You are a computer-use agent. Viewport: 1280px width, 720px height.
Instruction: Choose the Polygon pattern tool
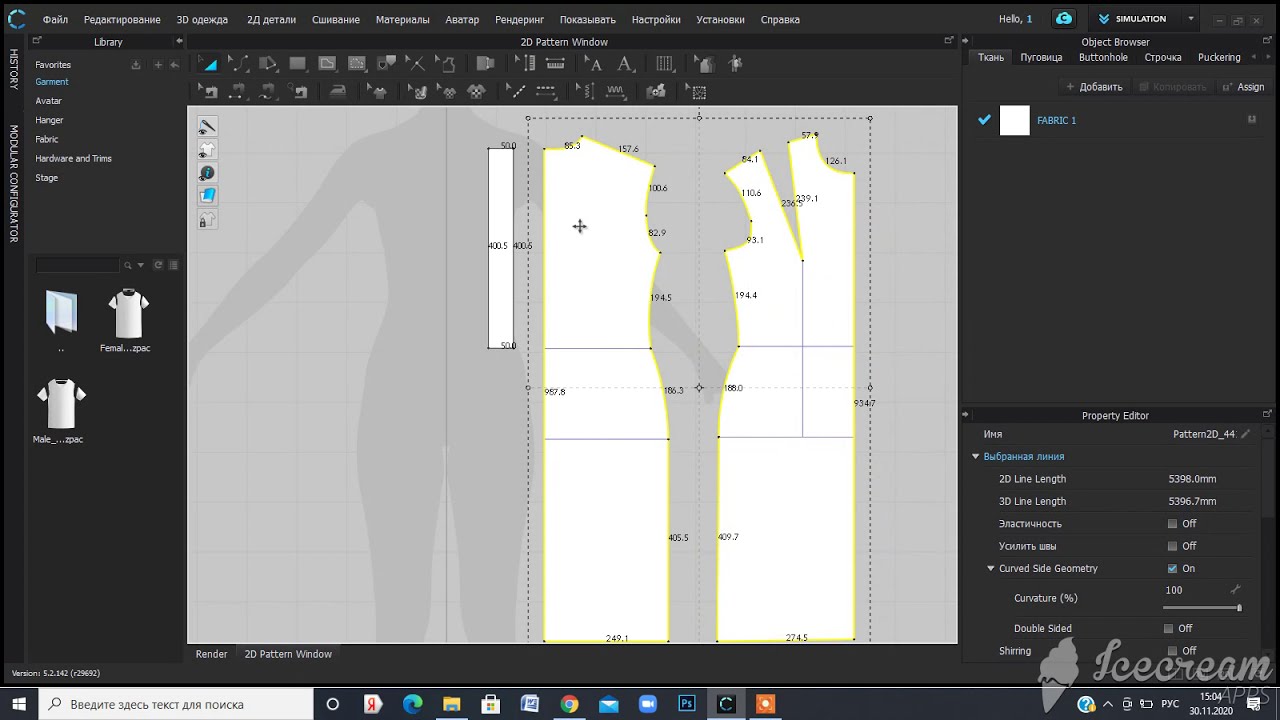pyautogui.click(x=268, y=63)
